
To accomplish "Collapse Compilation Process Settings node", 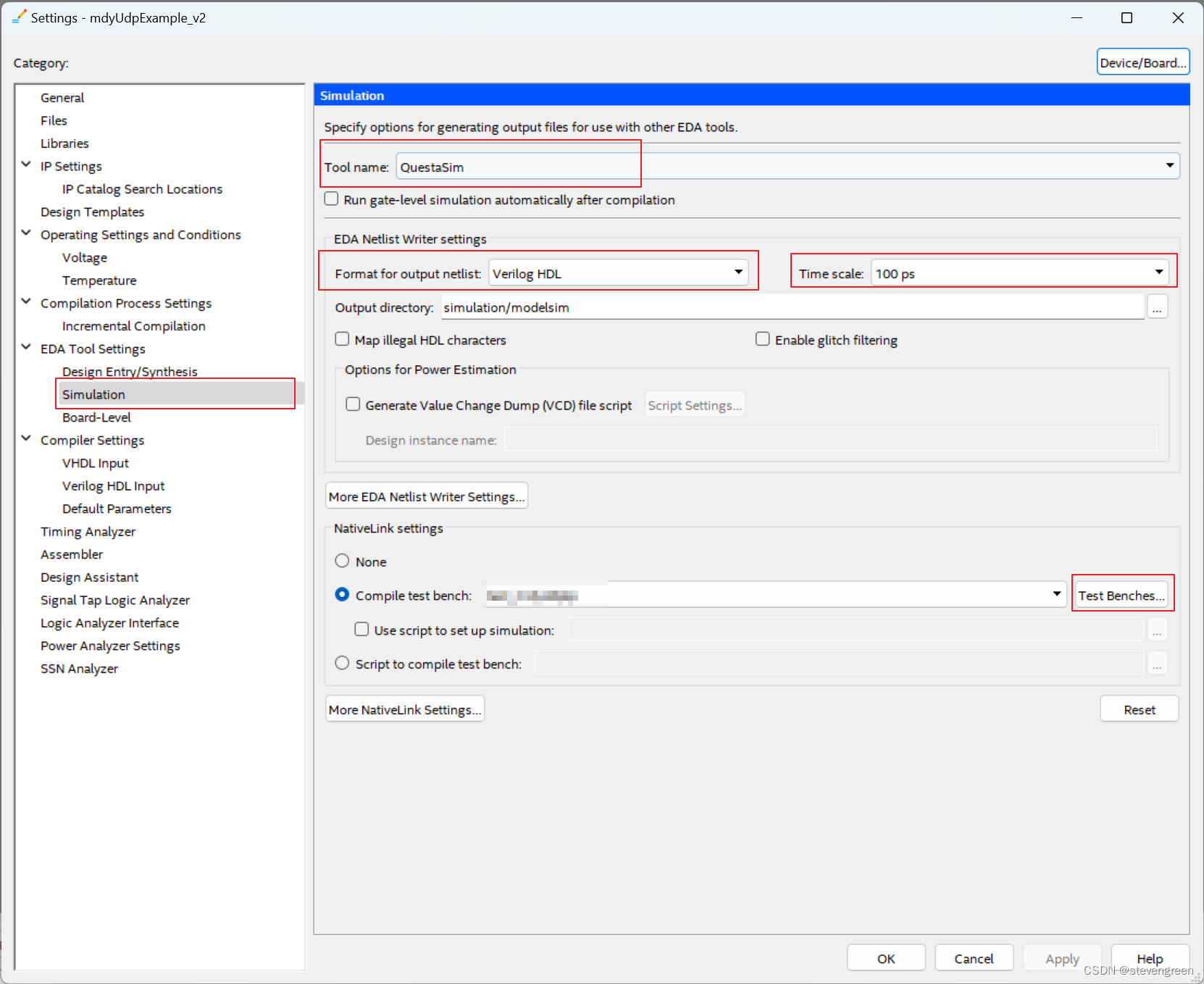I will click(x=26, y=301).
